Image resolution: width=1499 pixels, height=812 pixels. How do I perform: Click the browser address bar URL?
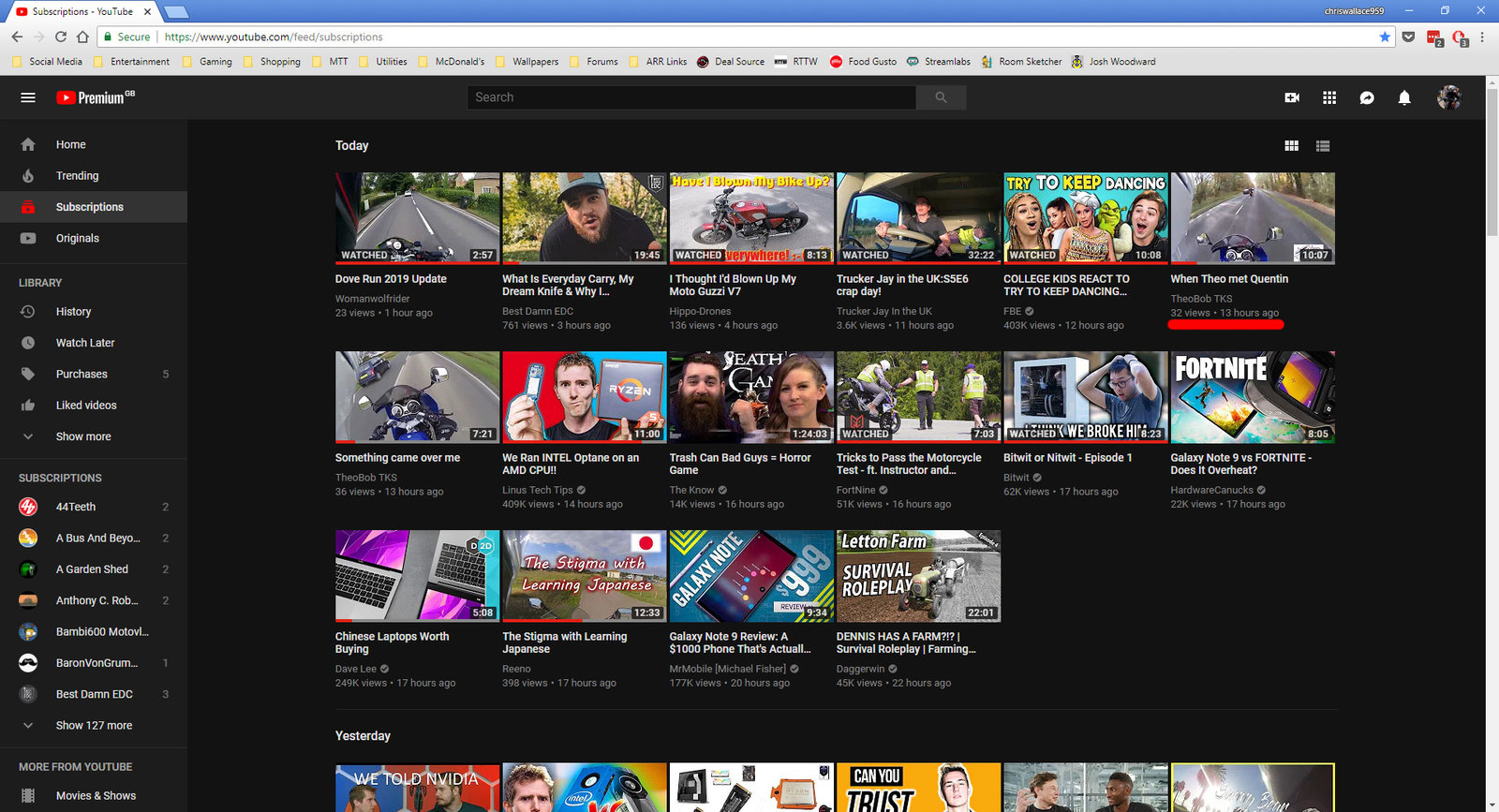274,37
